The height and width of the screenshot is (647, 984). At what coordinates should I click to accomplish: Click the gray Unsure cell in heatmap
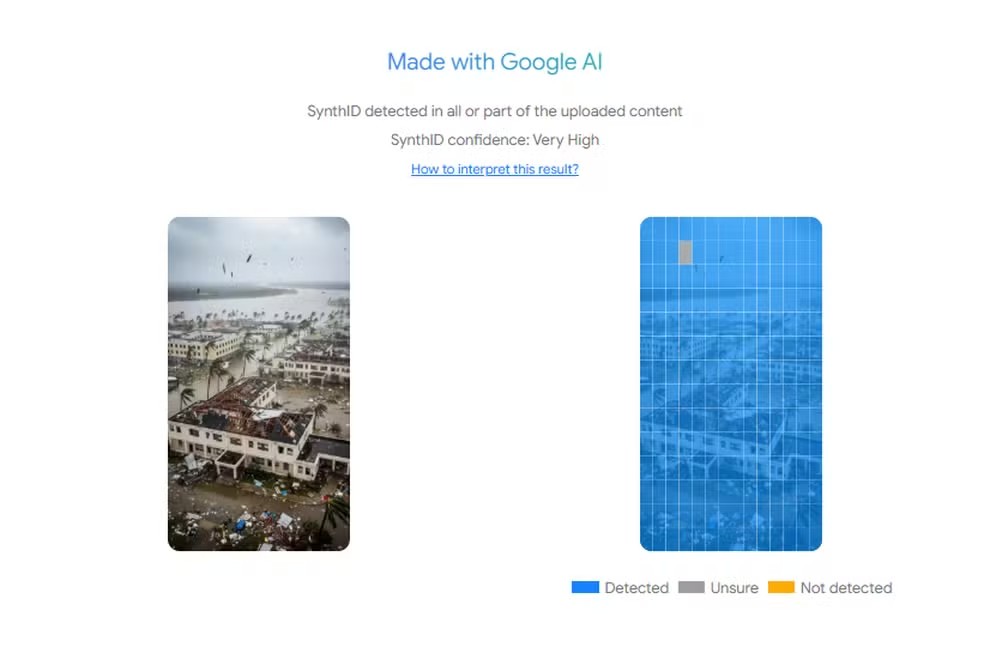point(685,252)
